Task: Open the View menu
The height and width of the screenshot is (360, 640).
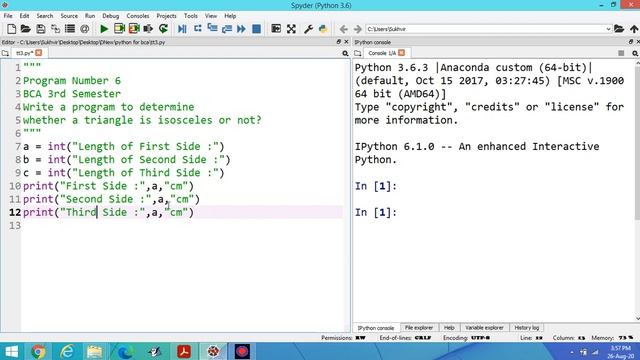Action: click(x=211, y=16)
